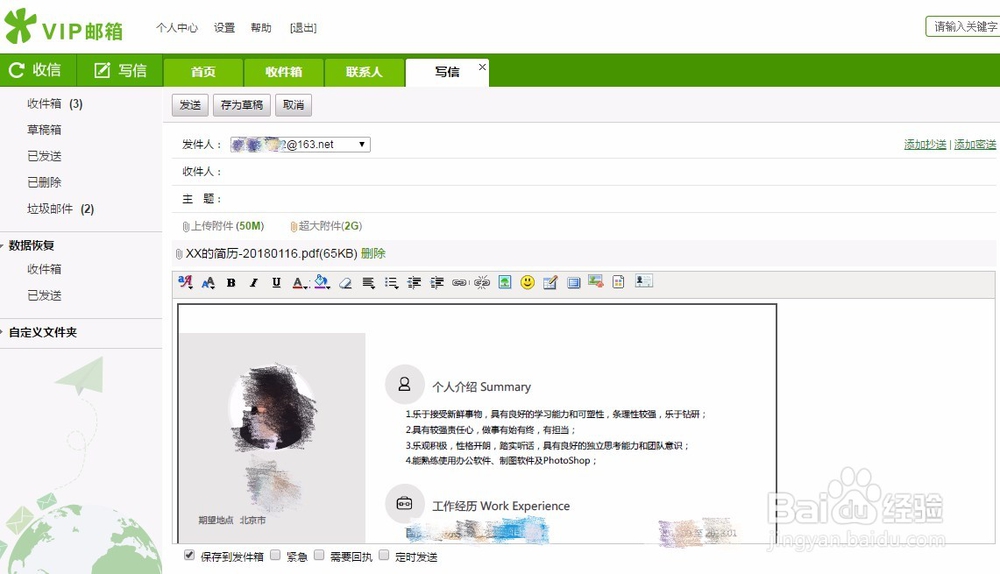Switch to the 联系人 tab
Screen dimensions: 1000x574
[x=364, y=72]
